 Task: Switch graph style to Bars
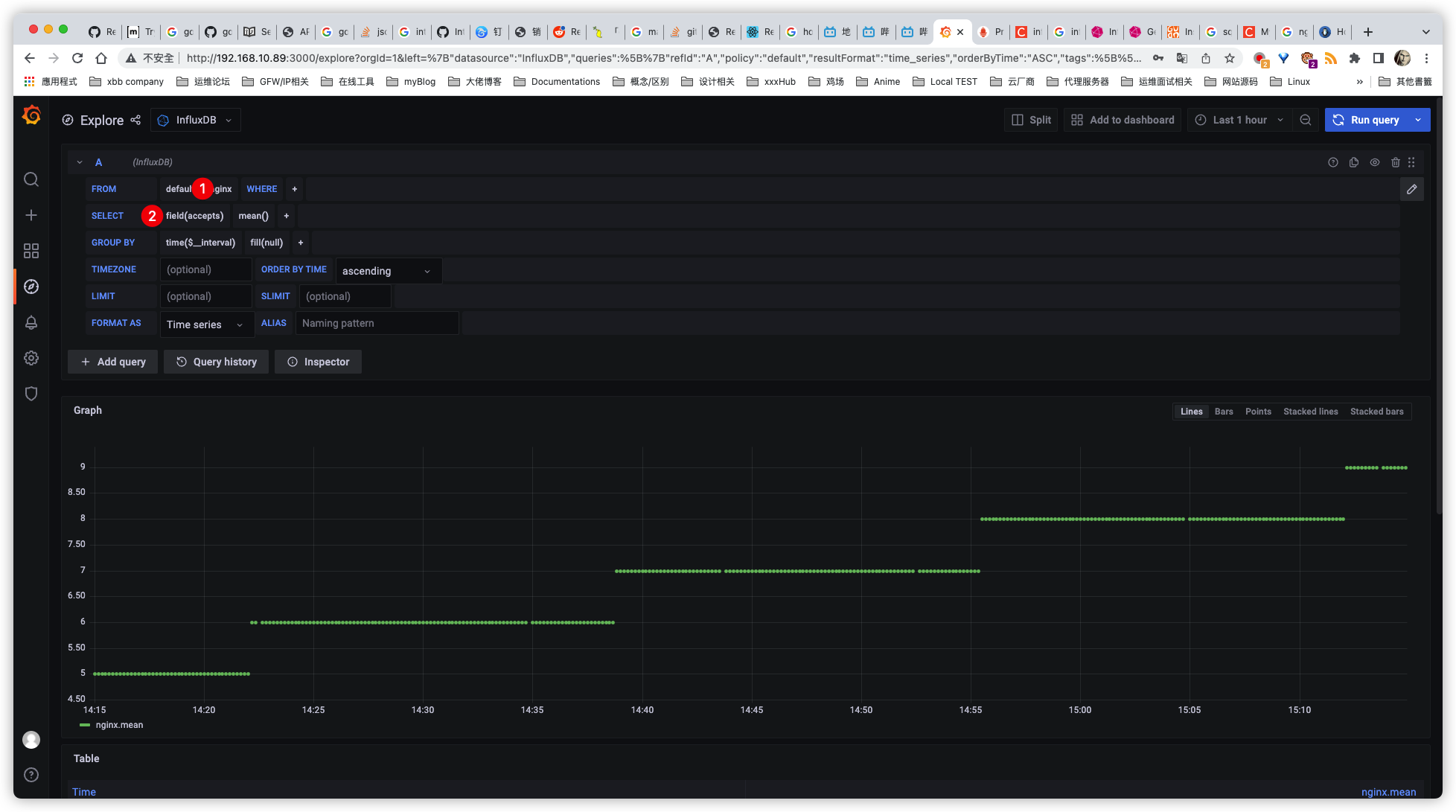tap(1224, 412)
